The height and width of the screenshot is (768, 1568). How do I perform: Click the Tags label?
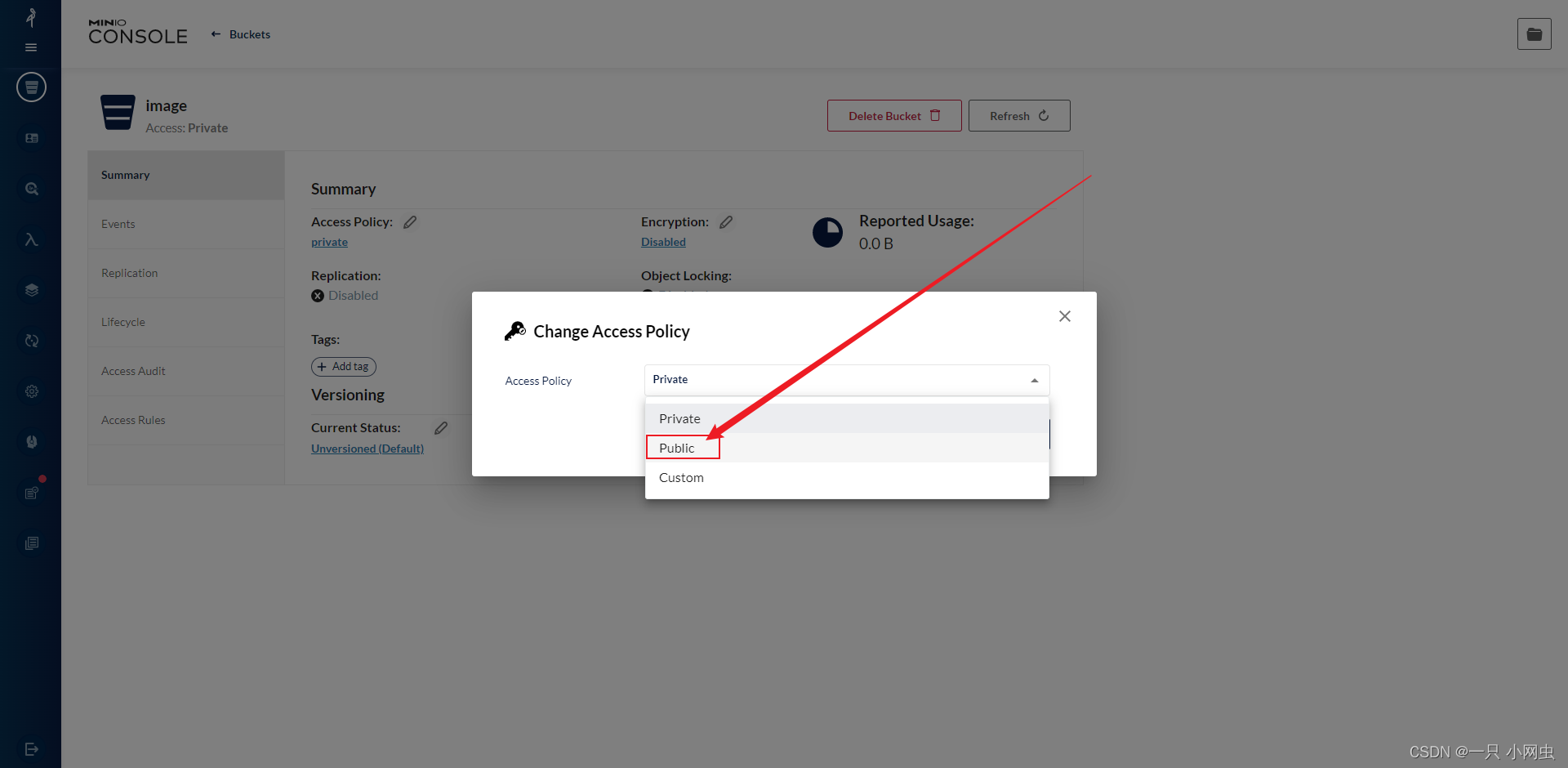point(325,340)
